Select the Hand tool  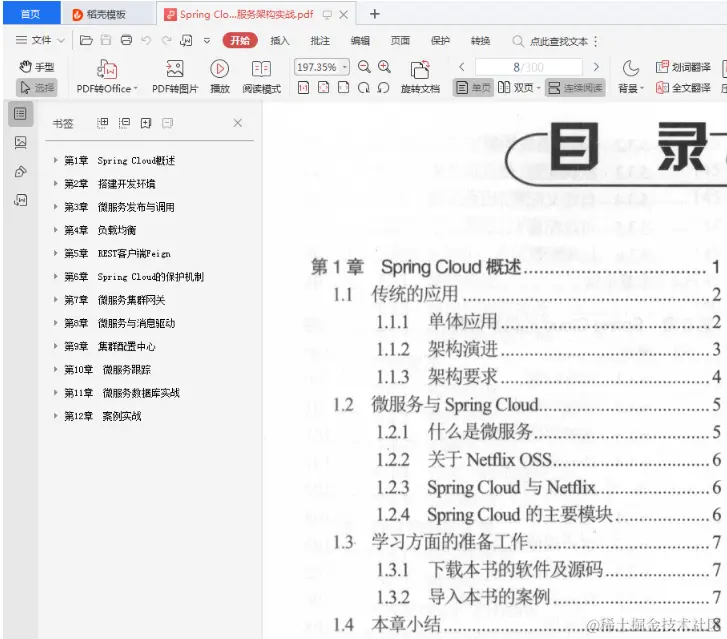click(x=37, y=67)
